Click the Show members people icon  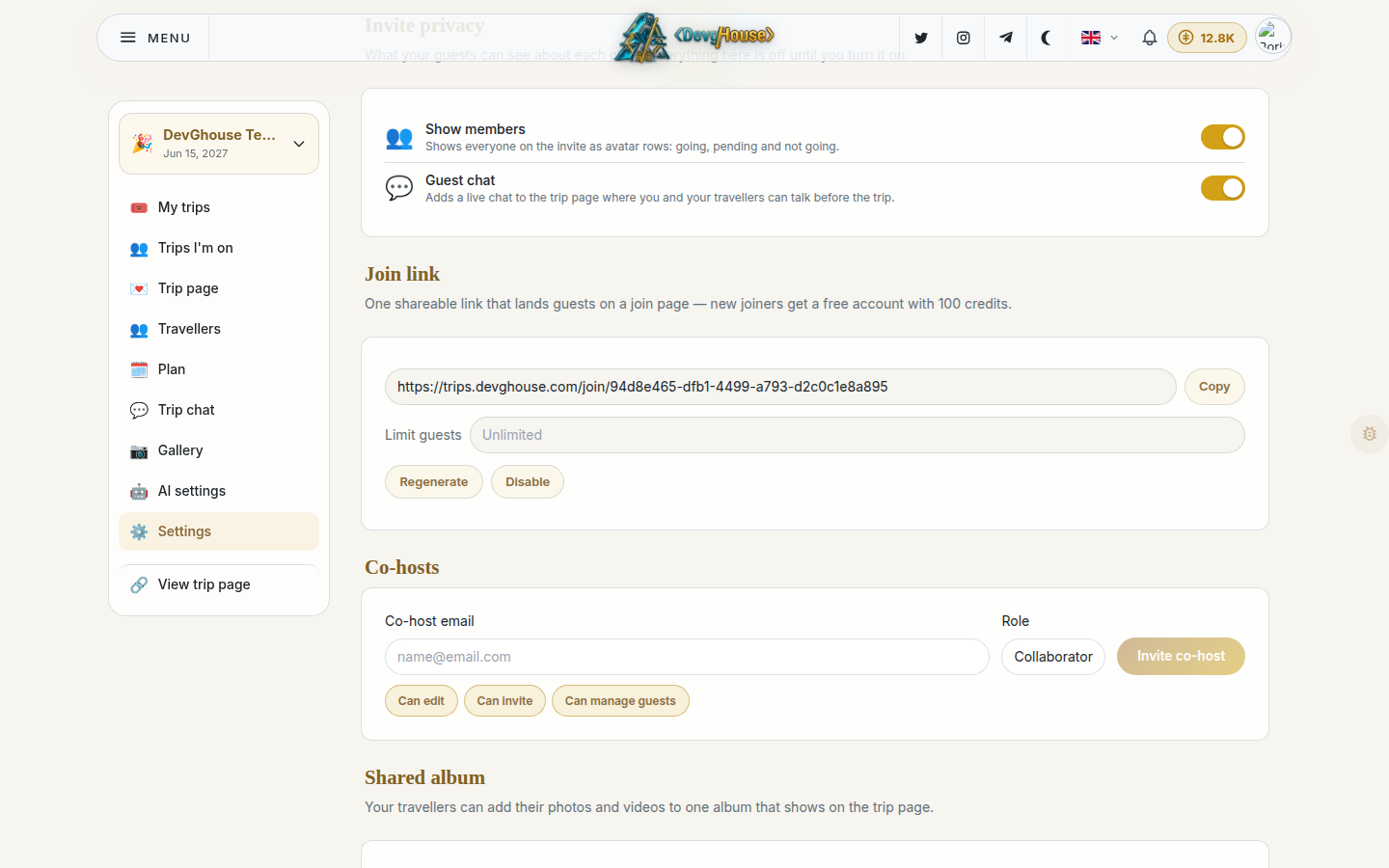(399, 137)
